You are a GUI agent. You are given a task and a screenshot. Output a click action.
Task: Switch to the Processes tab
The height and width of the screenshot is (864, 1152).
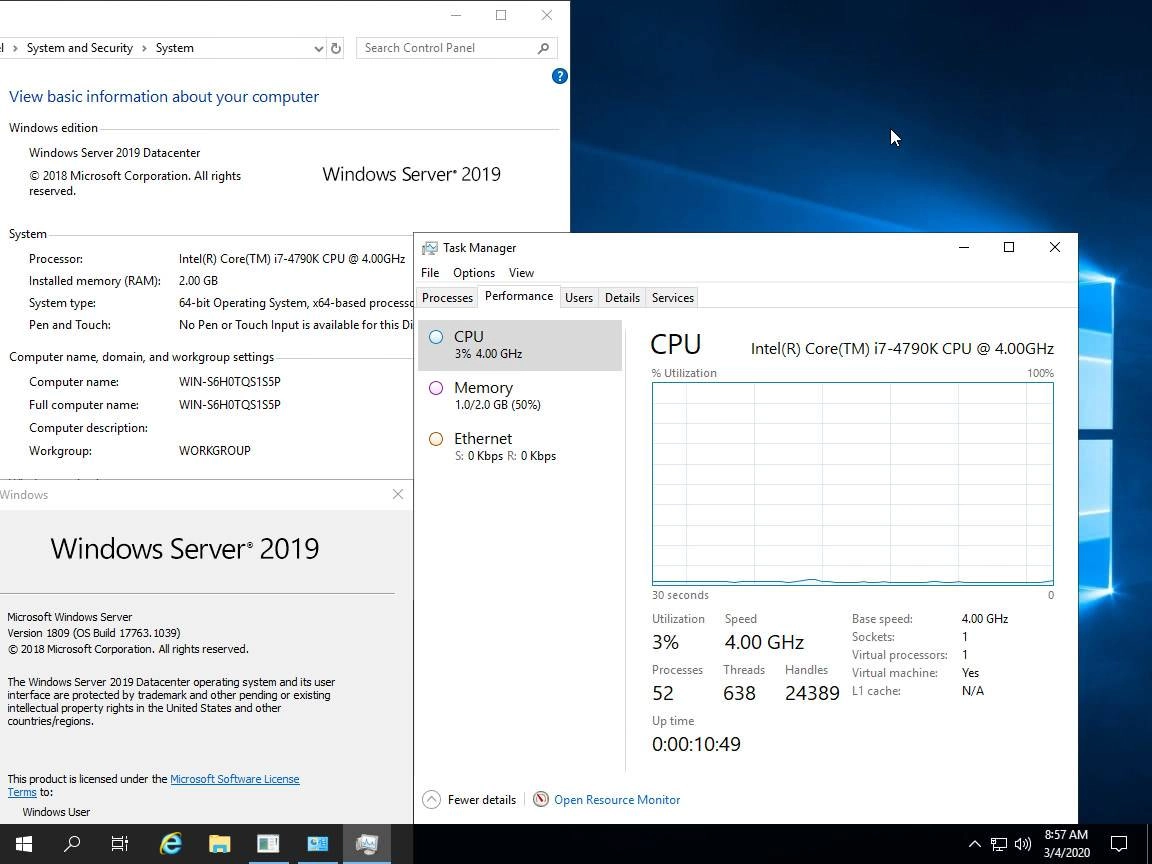(447, 298)
